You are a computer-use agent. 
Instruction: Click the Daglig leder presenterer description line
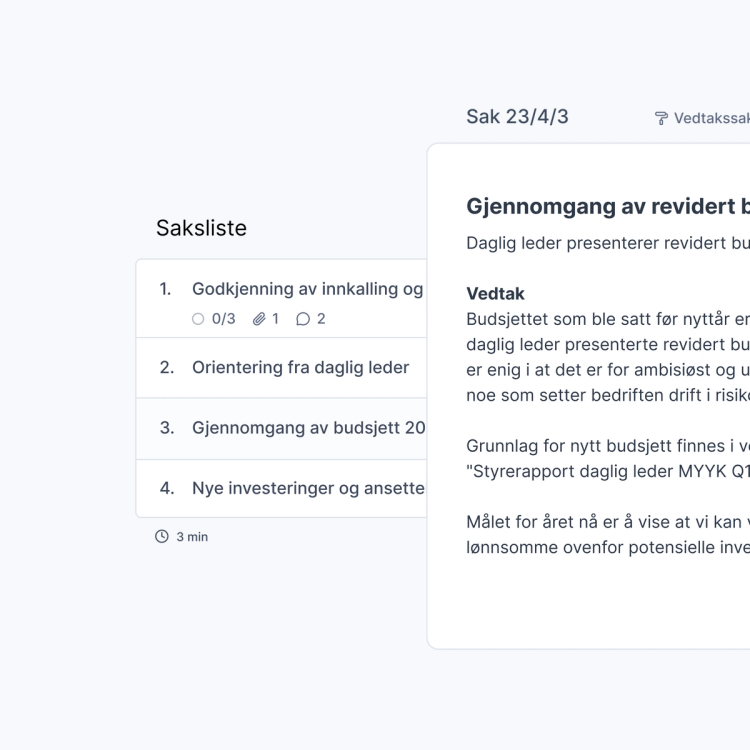coord(607,243)
